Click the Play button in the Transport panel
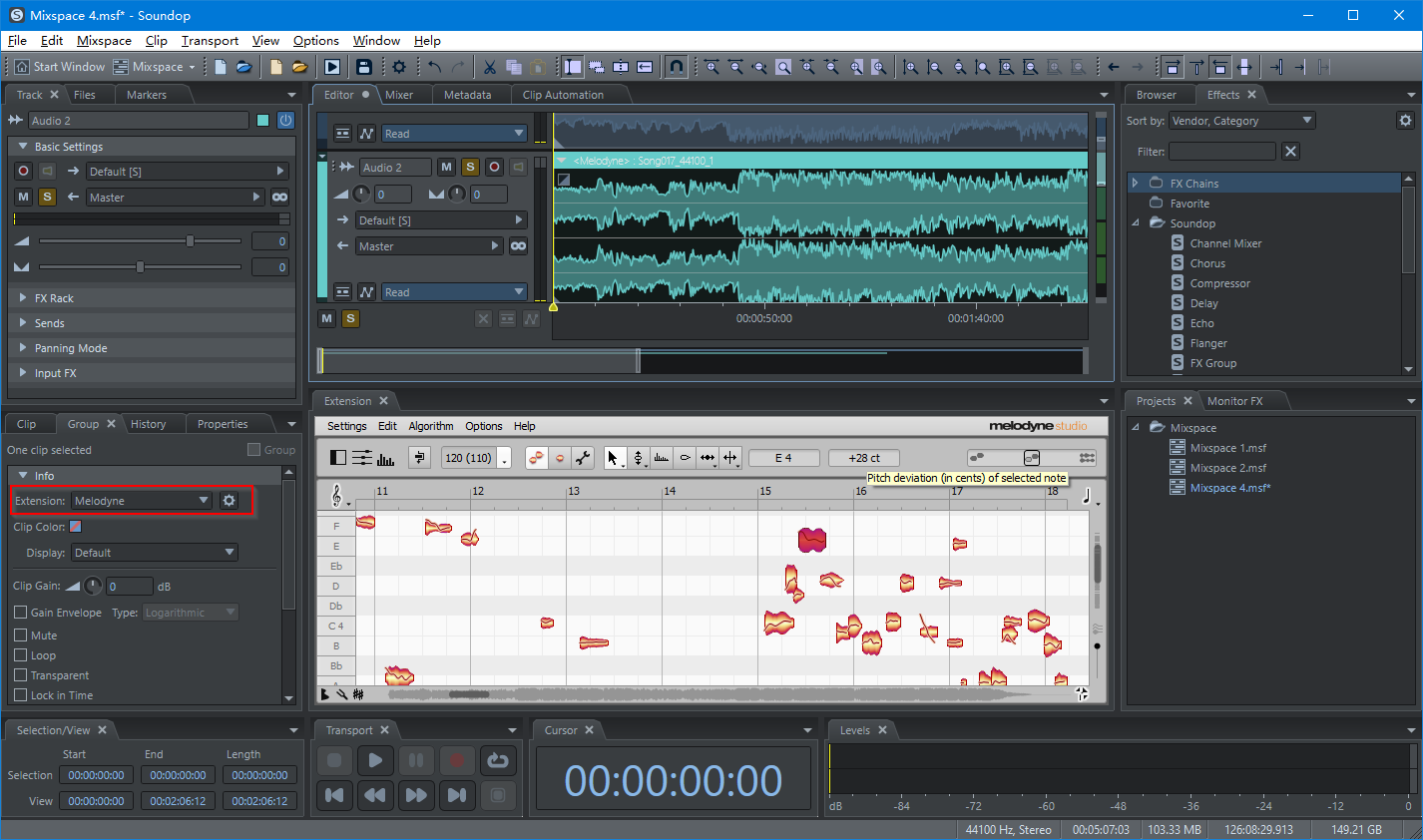This screenshot has height=840, width=1423. [x=375, y=760]
